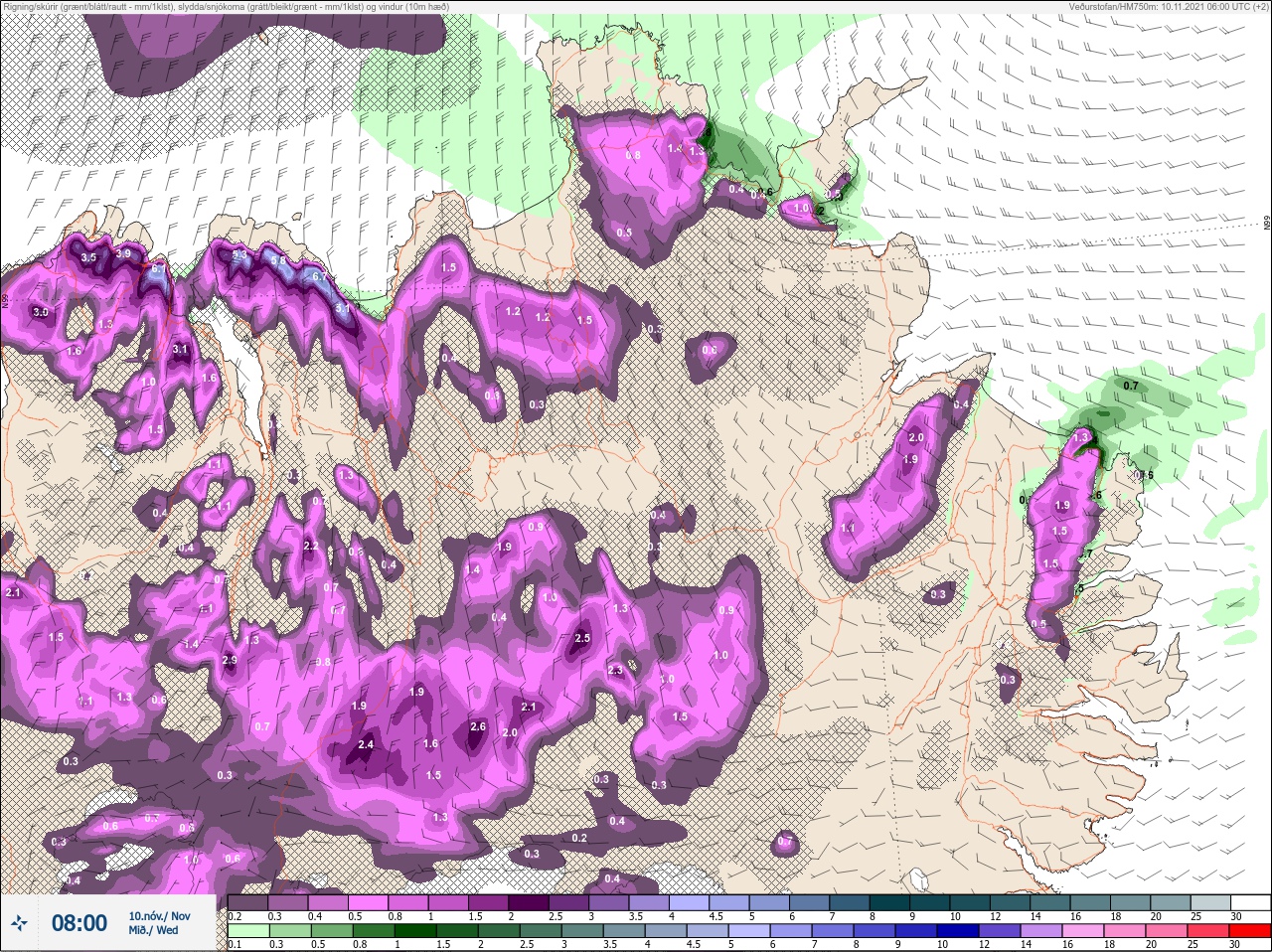Click the 3.9 precipitation value on map

click(x=123, y=253)
